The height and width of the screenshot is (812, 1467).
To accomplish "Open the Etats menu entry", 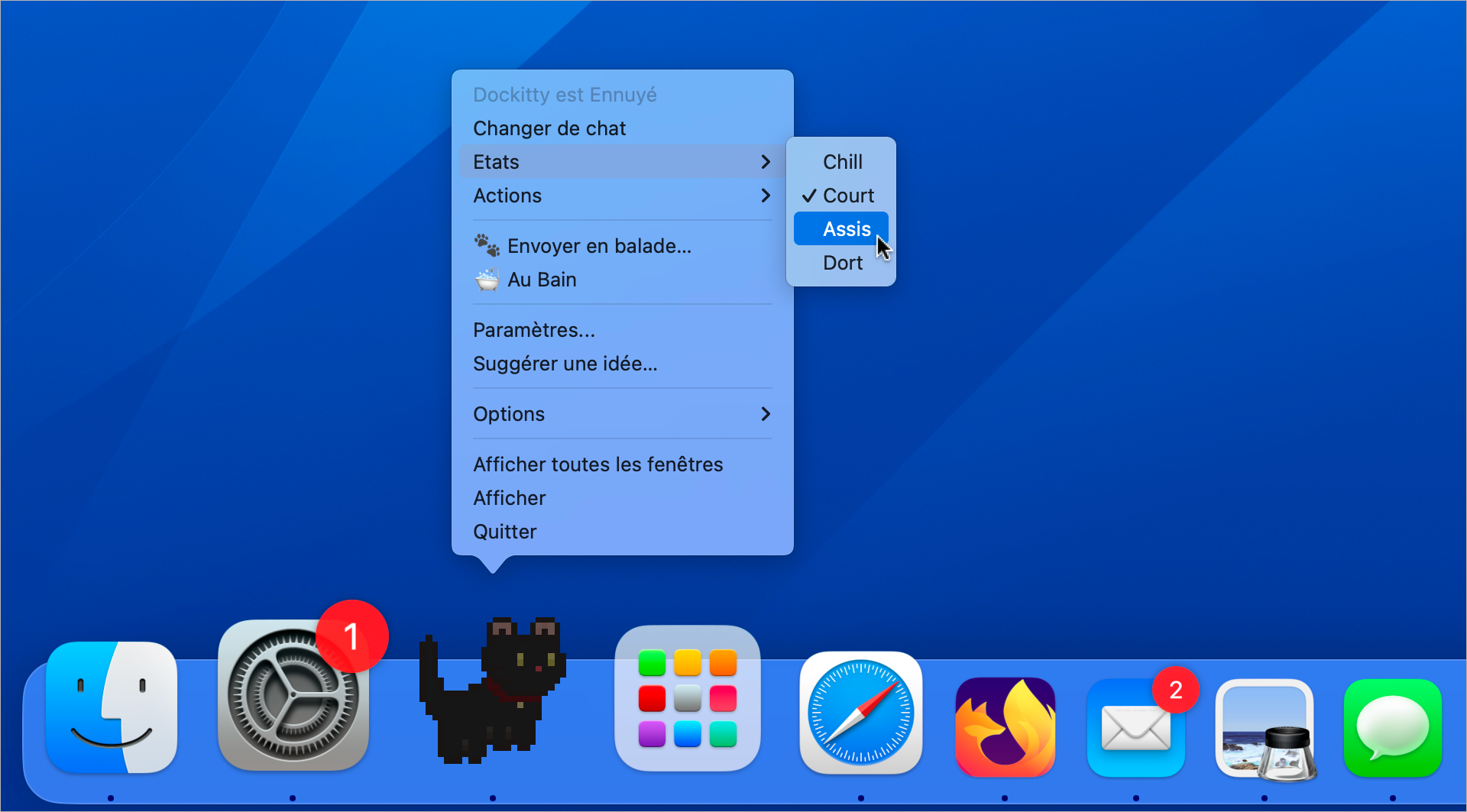I will (x=623, y=162).
